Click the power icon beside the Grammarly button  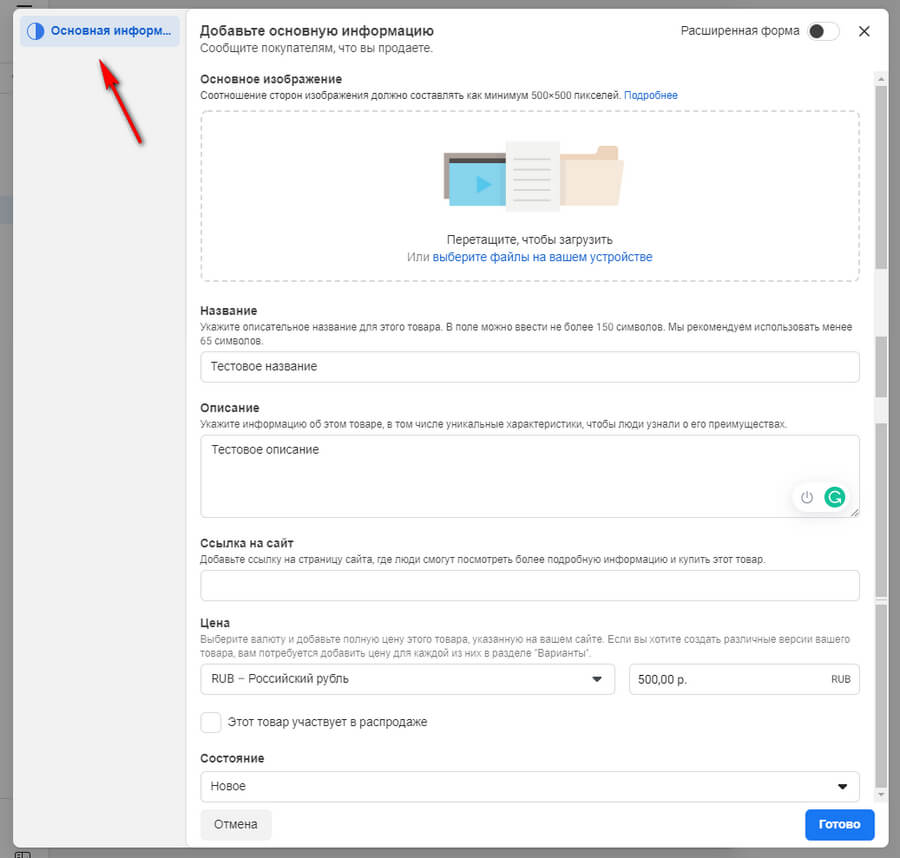coord(808,496)
